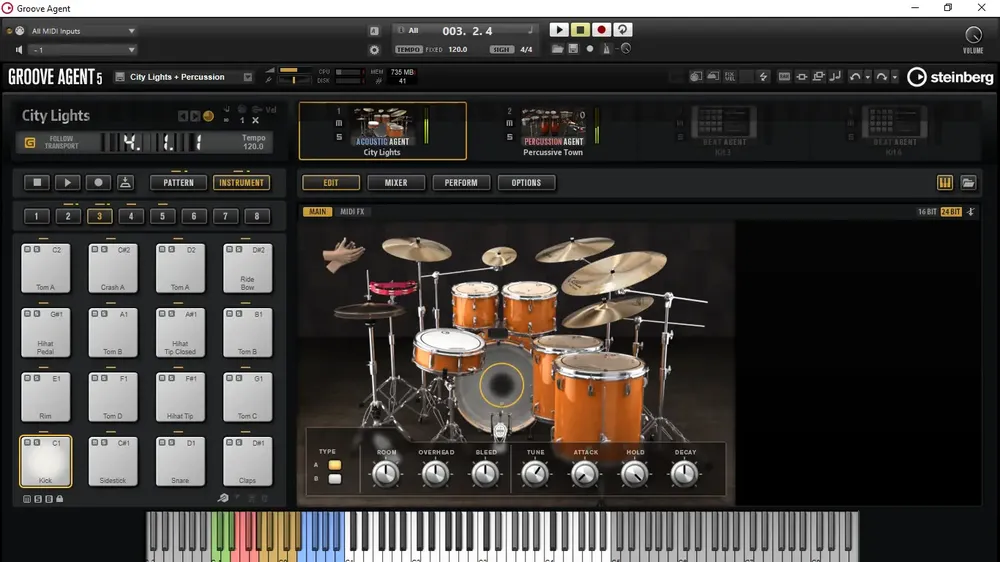Open the load kit folder icon at right
1000x562 pixels.
tap(968, 183)
